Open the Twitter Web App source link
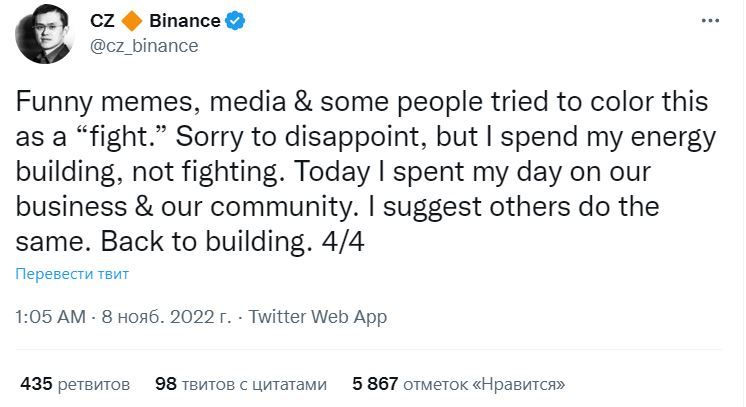The width and height of the screenshot is (746, 407). point(317,317)
